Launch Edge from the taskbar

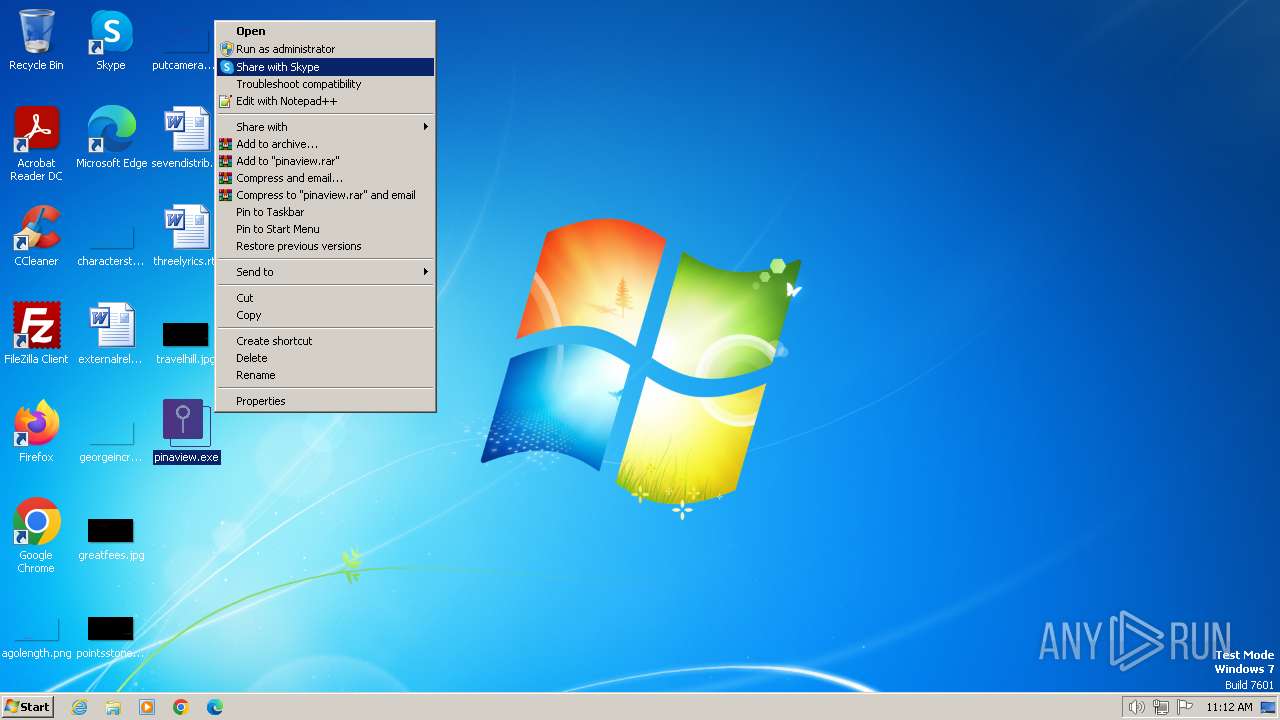[x=215, y=707]
